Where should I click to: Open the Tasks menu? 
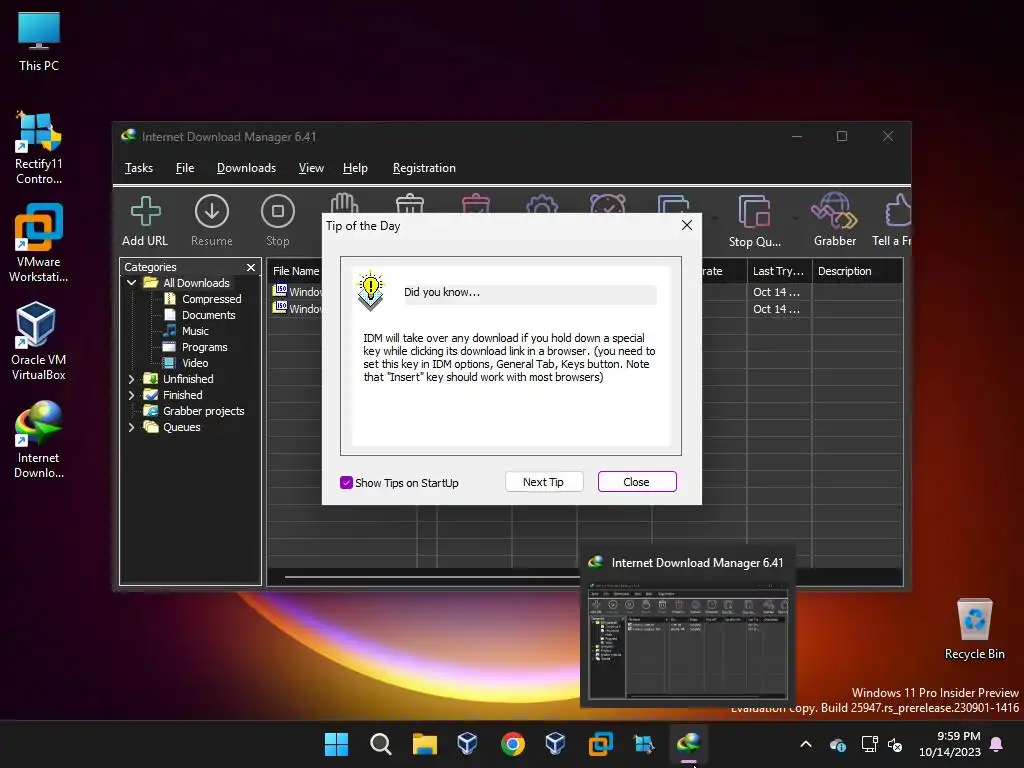pos(138,168)
